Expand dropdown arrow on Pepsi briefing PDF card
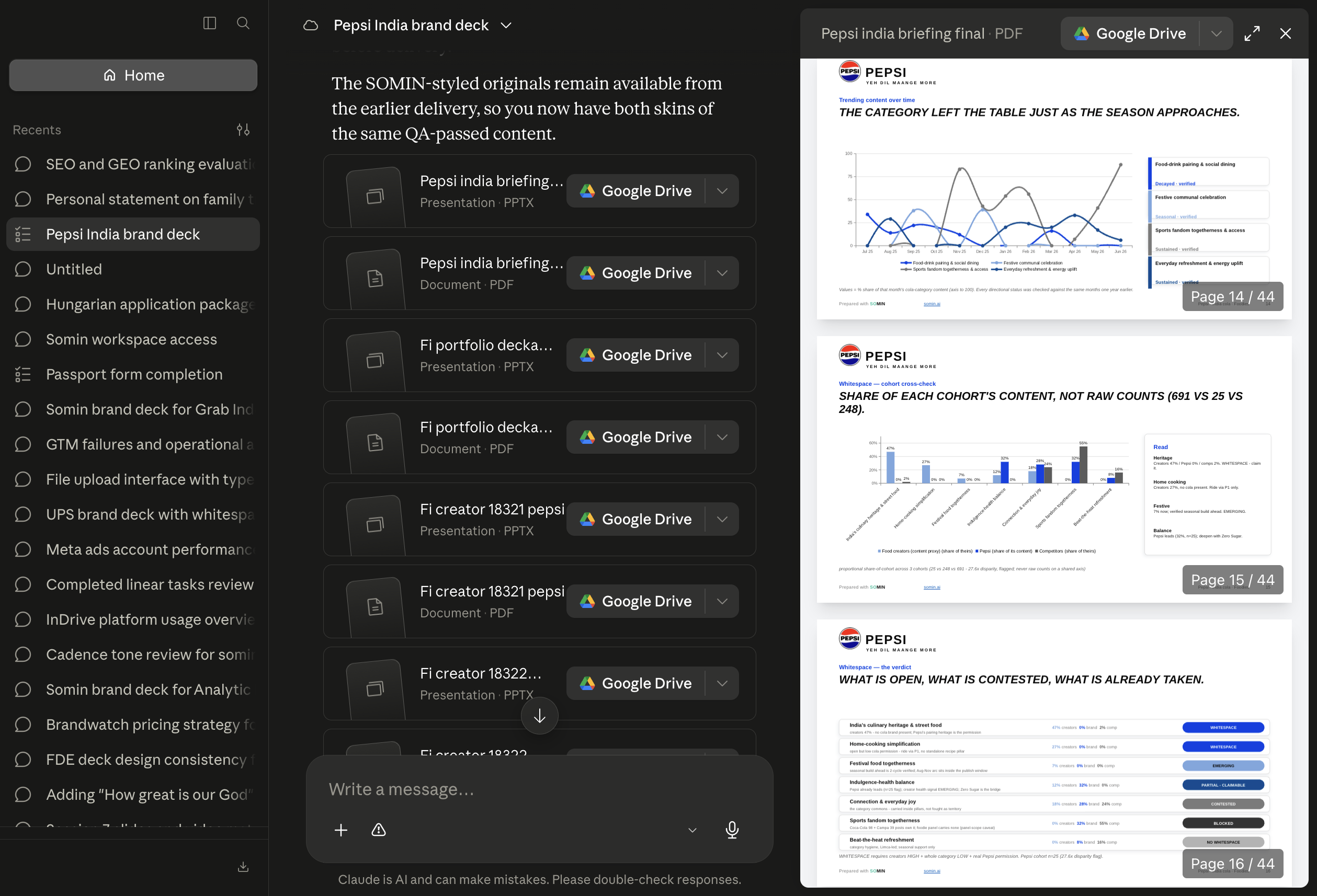This screenshot has width=1317, height=896. coord(722,273)
